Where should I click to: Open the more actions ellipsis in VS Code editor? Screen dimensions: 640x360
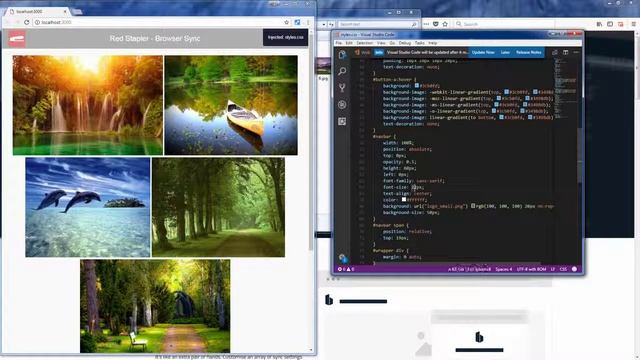[576, 52]
